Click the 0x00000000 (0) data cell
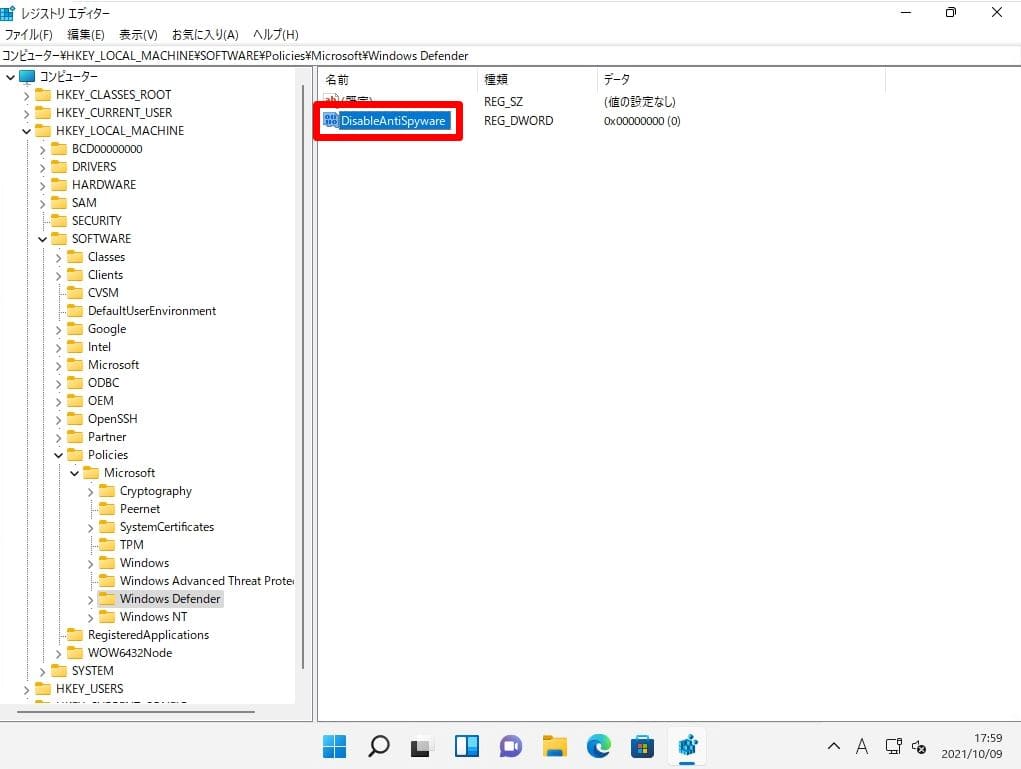Image resolution: width=1021 pixels, height=769 pixels. pyautogui.click(x=642, y=121)
